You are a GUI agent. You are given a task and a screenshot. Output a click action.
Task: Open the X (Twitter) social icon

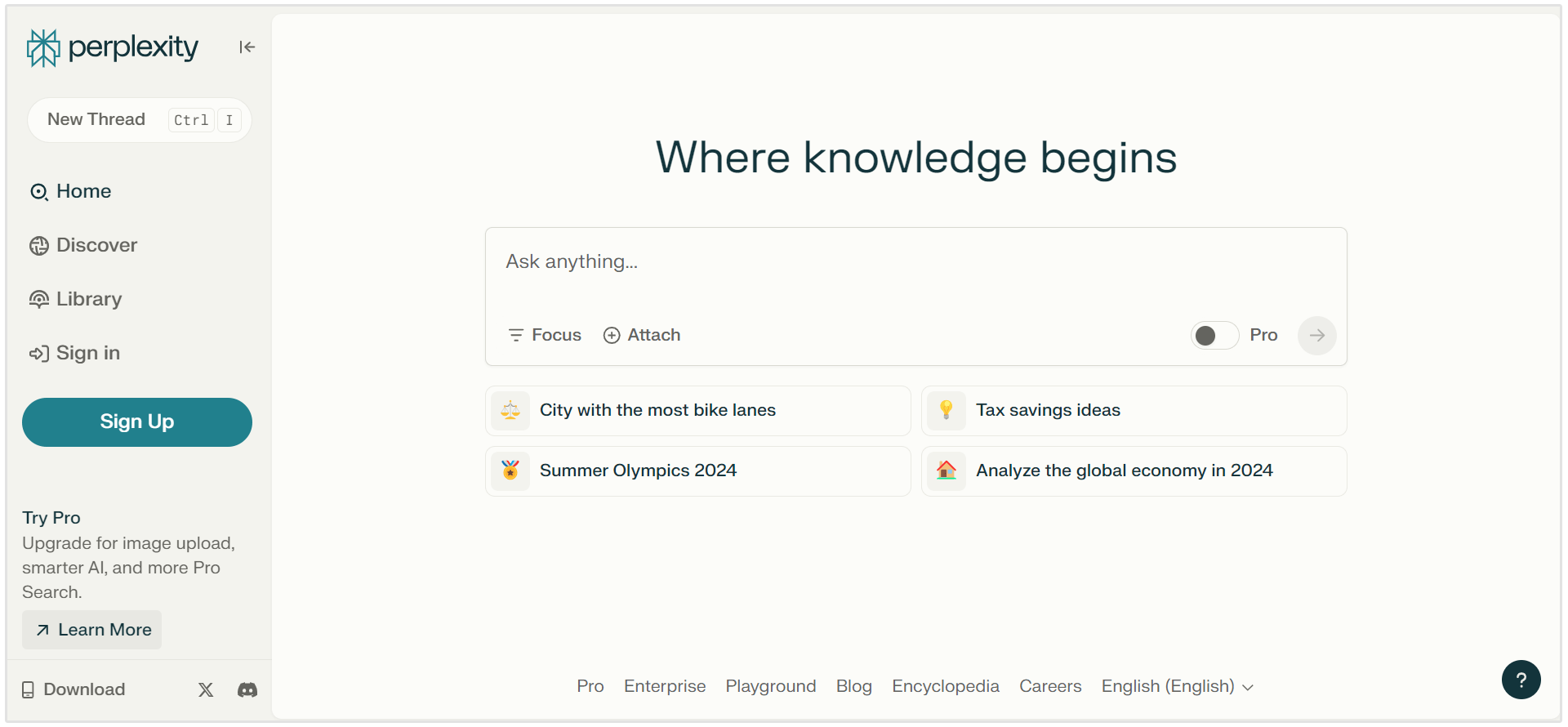point(206,690)
